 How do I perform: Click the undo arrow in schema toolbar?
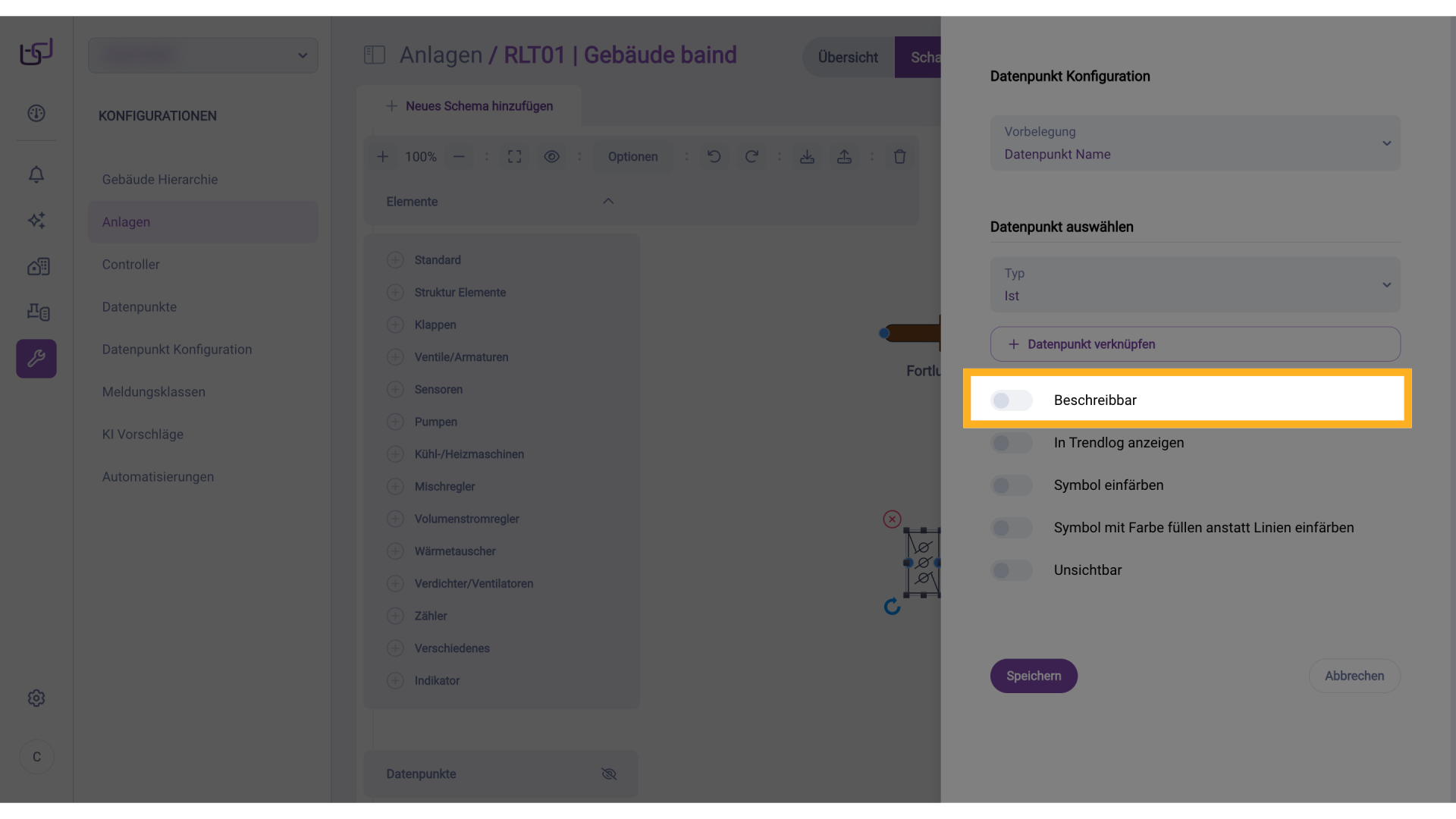714,156
